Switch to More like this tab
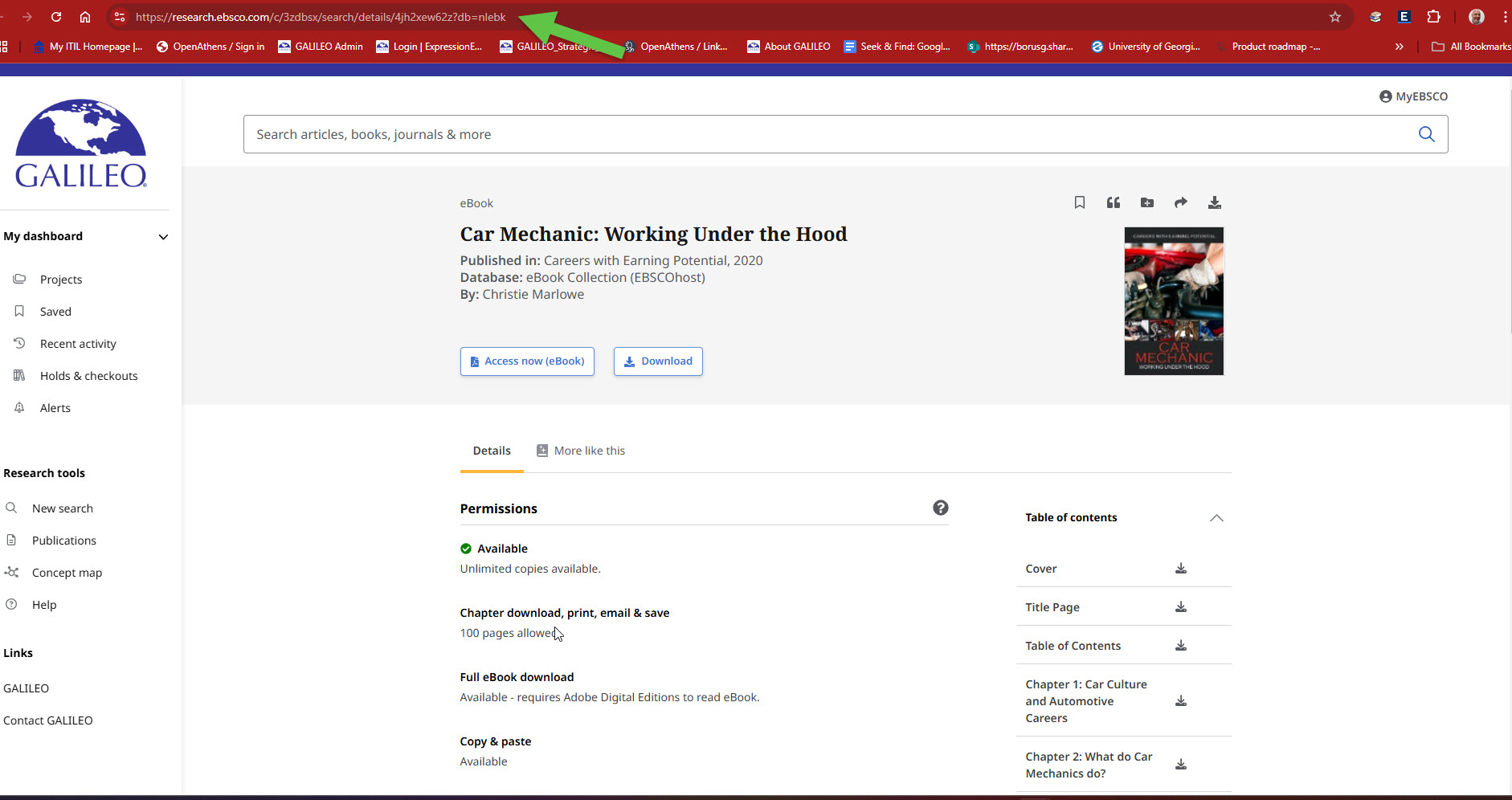The image size is (1512, 800). [581, 451]
